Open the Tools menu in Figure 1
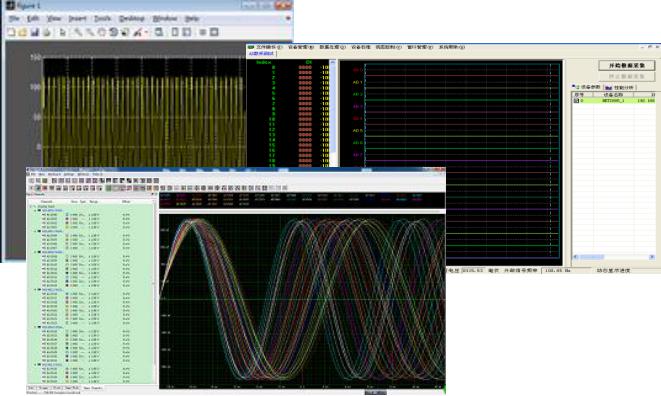The image size is (661, 396). 102,19
